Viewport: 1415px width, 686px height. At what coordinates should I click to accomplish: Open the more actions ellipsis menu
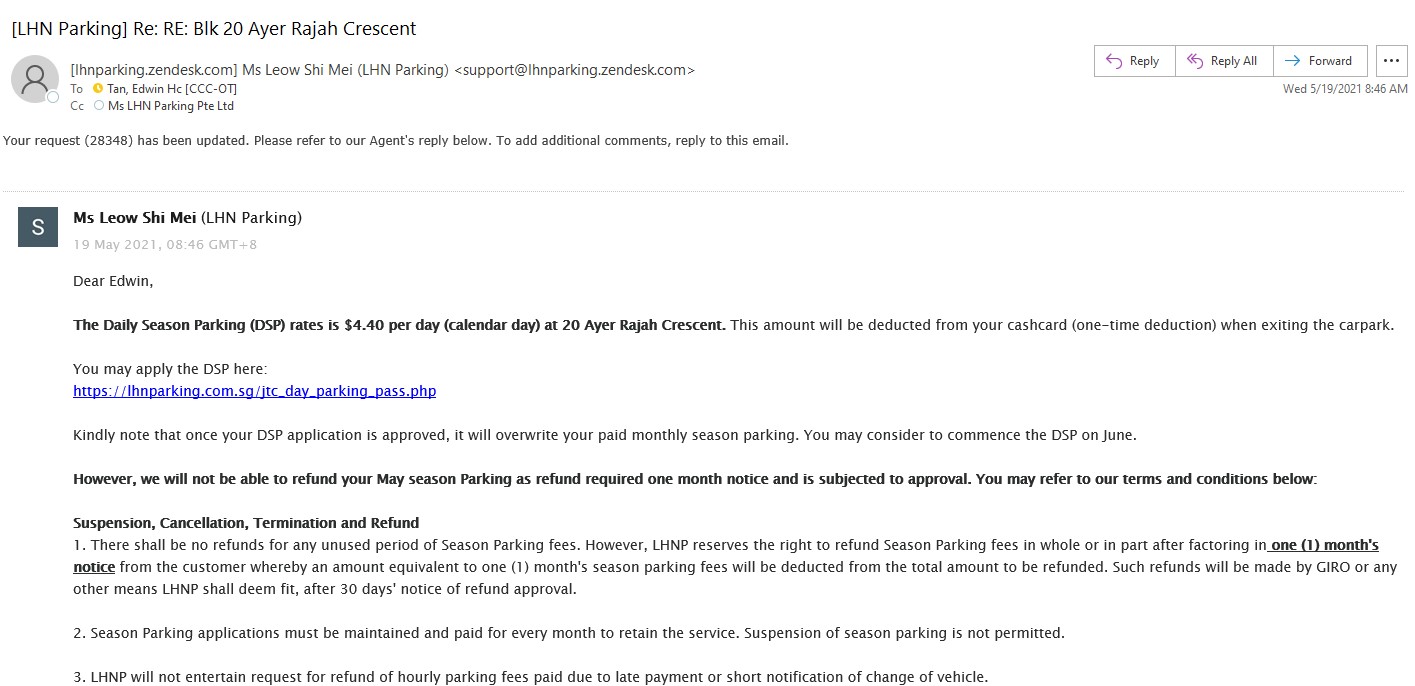(1391, 61)
